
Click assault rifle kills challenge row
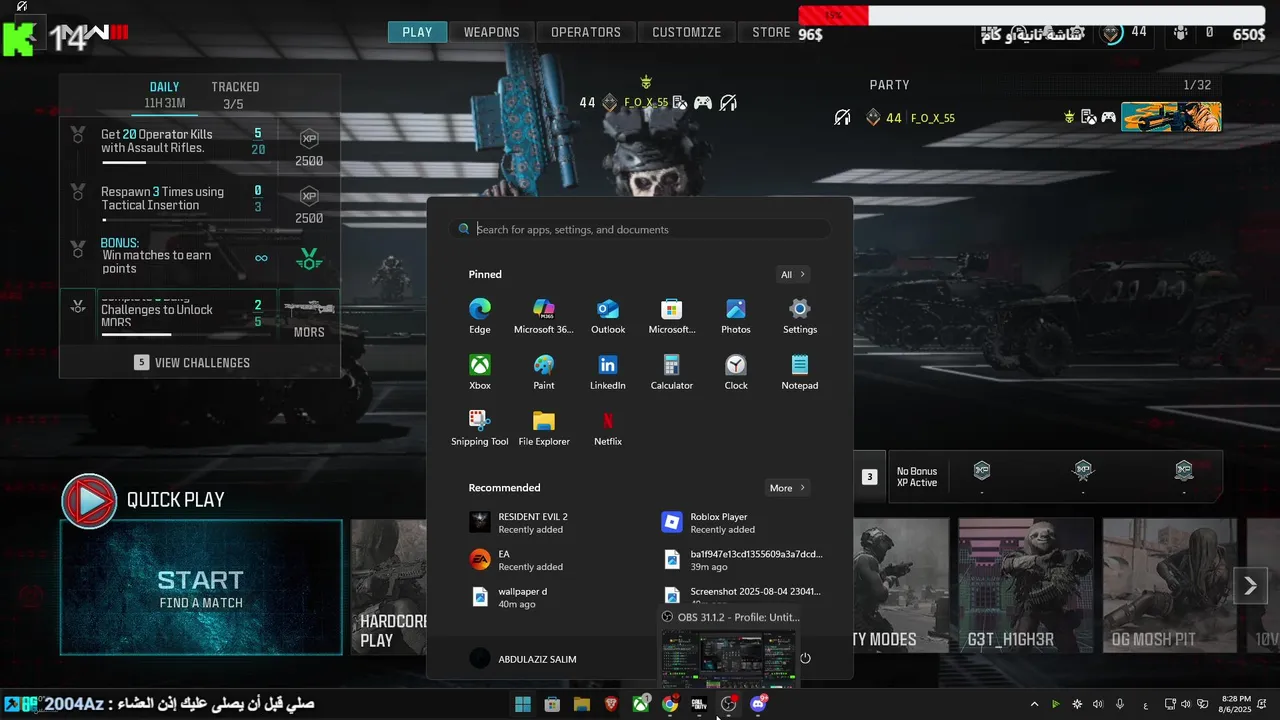(200, 145)
